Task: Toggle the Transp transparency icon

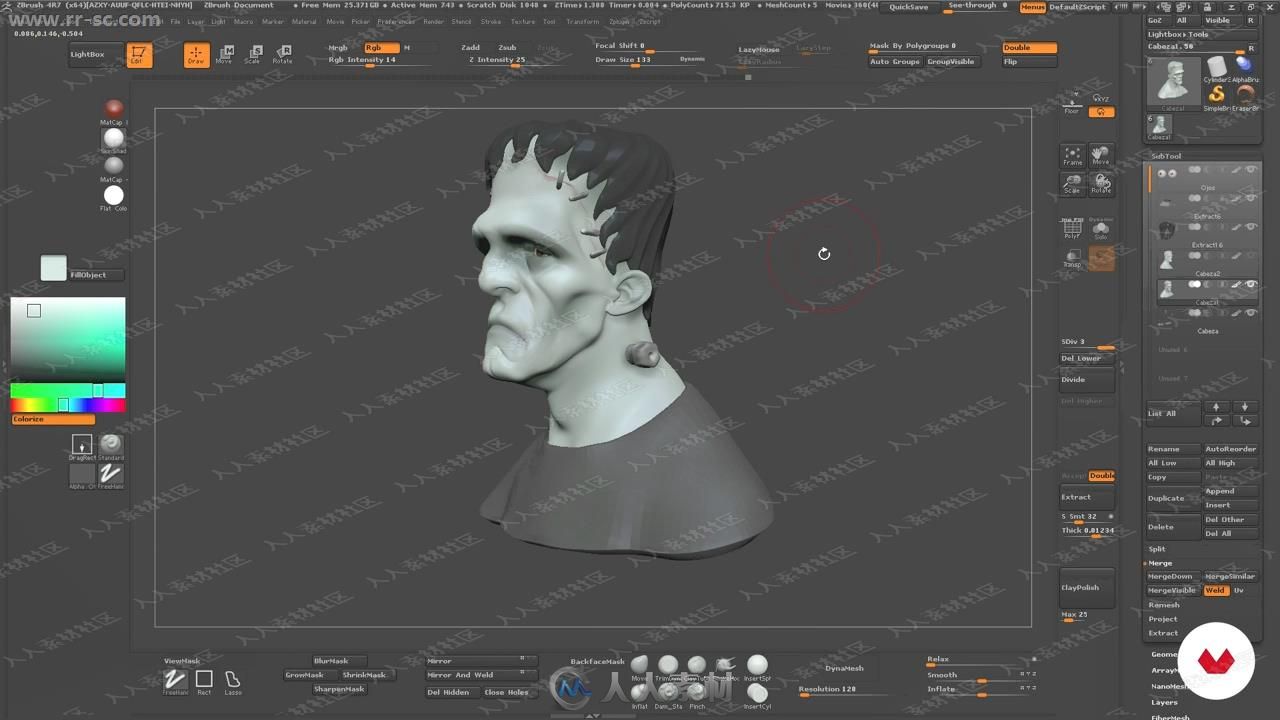Action: pos(1072,258)
